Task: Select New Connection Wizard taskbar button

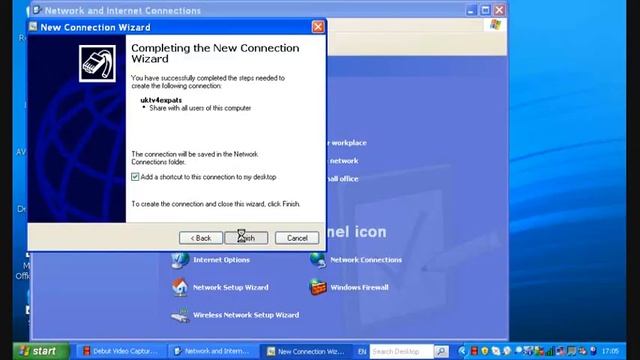Action: [x=306, y=351]
